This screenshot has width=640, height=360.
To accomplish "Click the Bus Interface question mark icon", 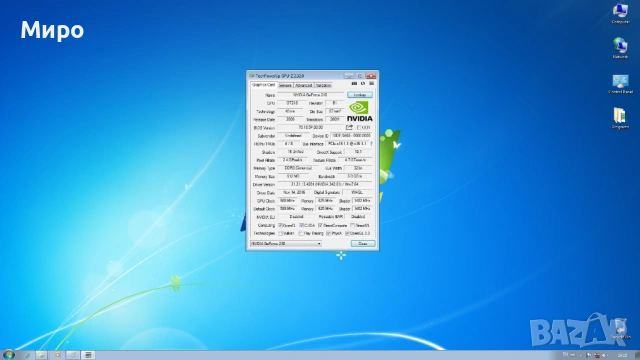I will click(371, 144).
